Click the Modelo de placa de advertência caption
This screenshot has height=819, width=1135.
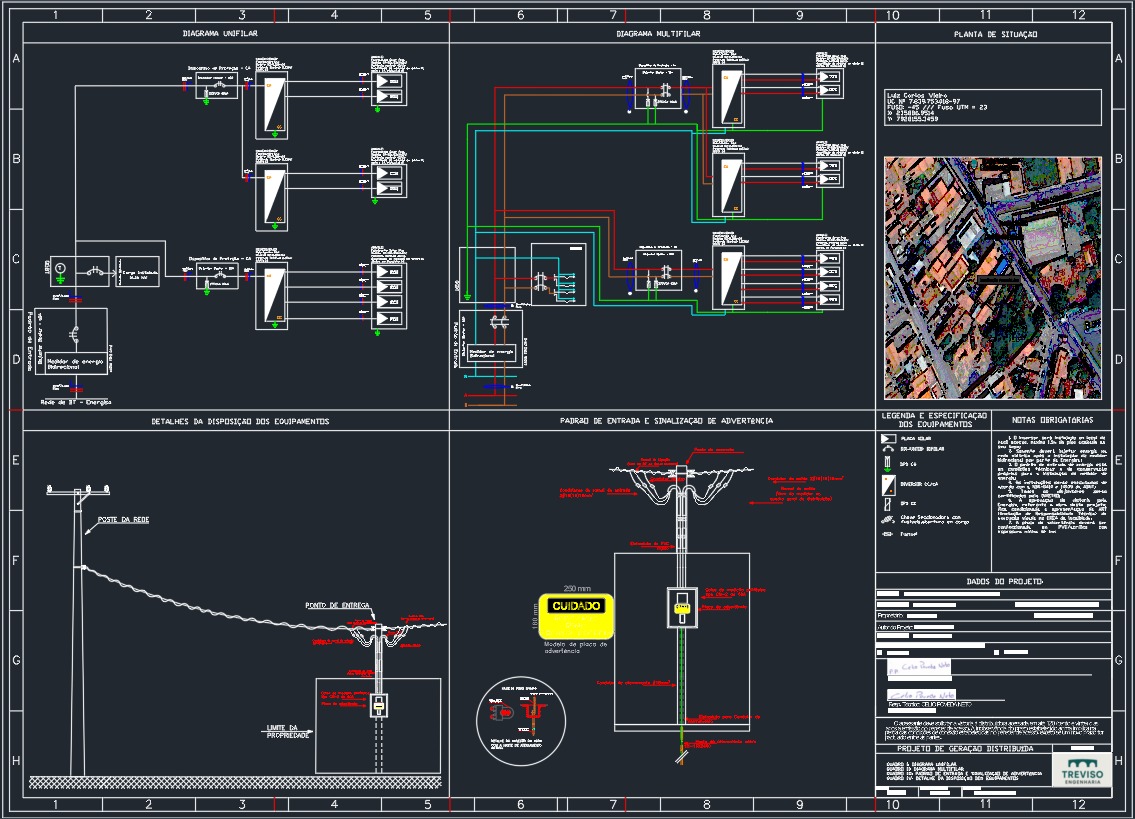pos(575,647)
